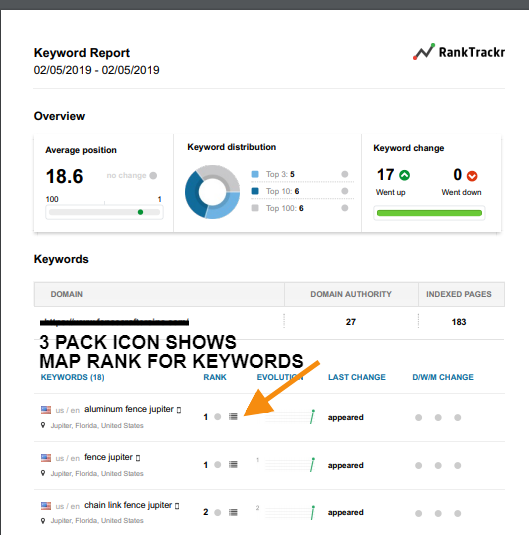This screenshot has height=535, width=529.
Task: Click the Top 3: 5 legend text
Action: tap(280, 174)
